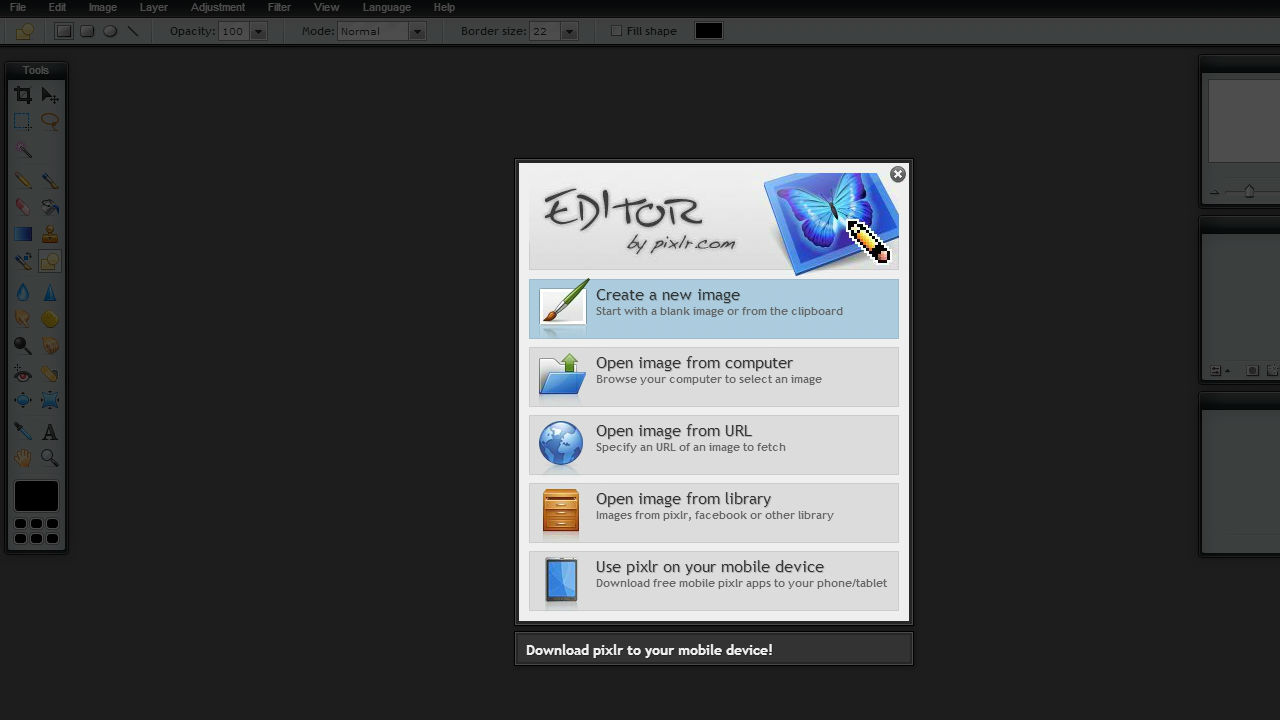Screen dimensions: 1280x720
Task: Open the Layer menu
Action: 153,7
